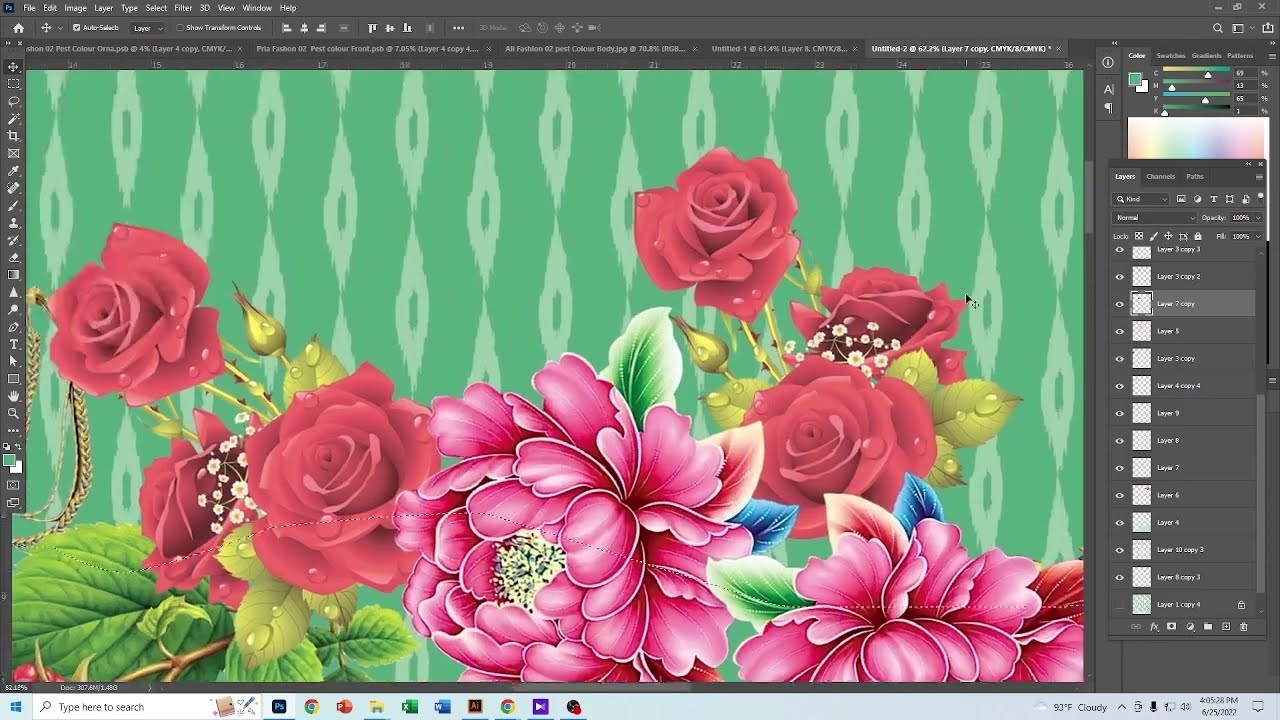
Task: Open the Window menu
Action: [x=257, y=8]
